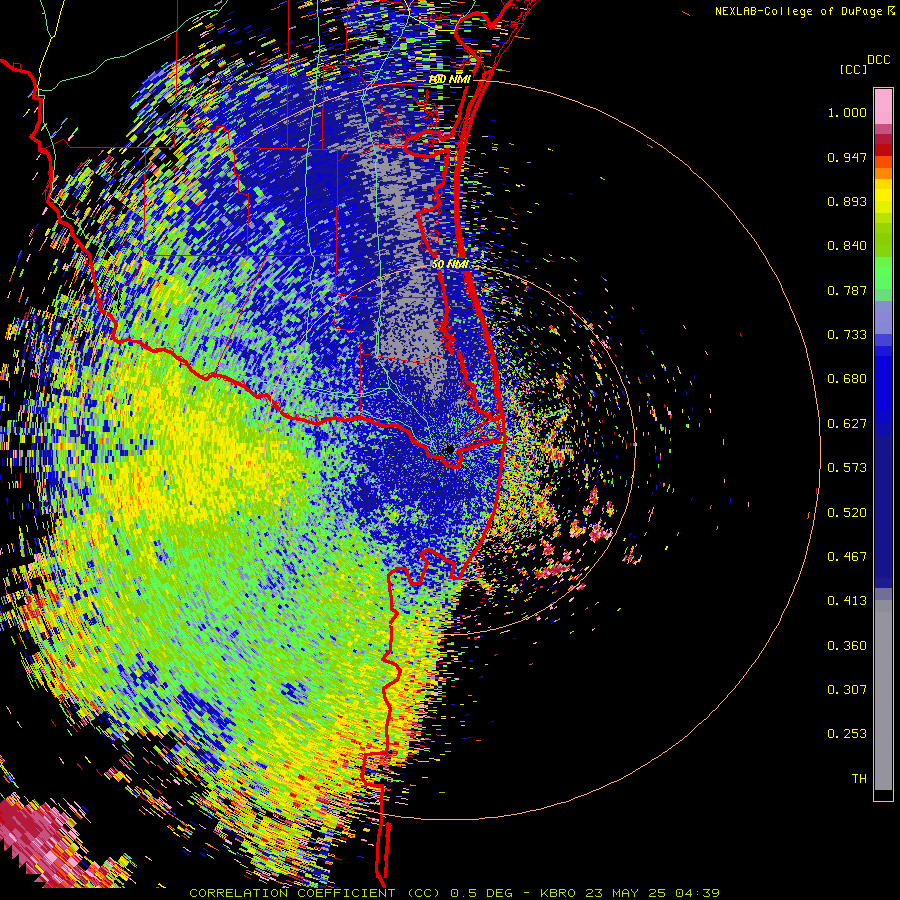The height and width of the screenshot is (900, 900).
Task: Click the 100 NMI range ring label
Action: 449,79
